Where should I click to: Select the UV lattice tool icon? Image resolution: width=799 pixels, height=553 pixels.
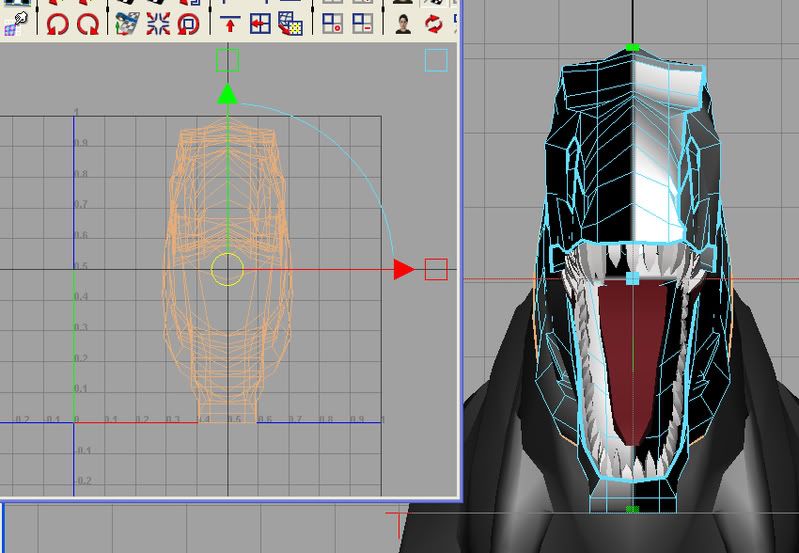pyautogui.click(x=12, y=23)
